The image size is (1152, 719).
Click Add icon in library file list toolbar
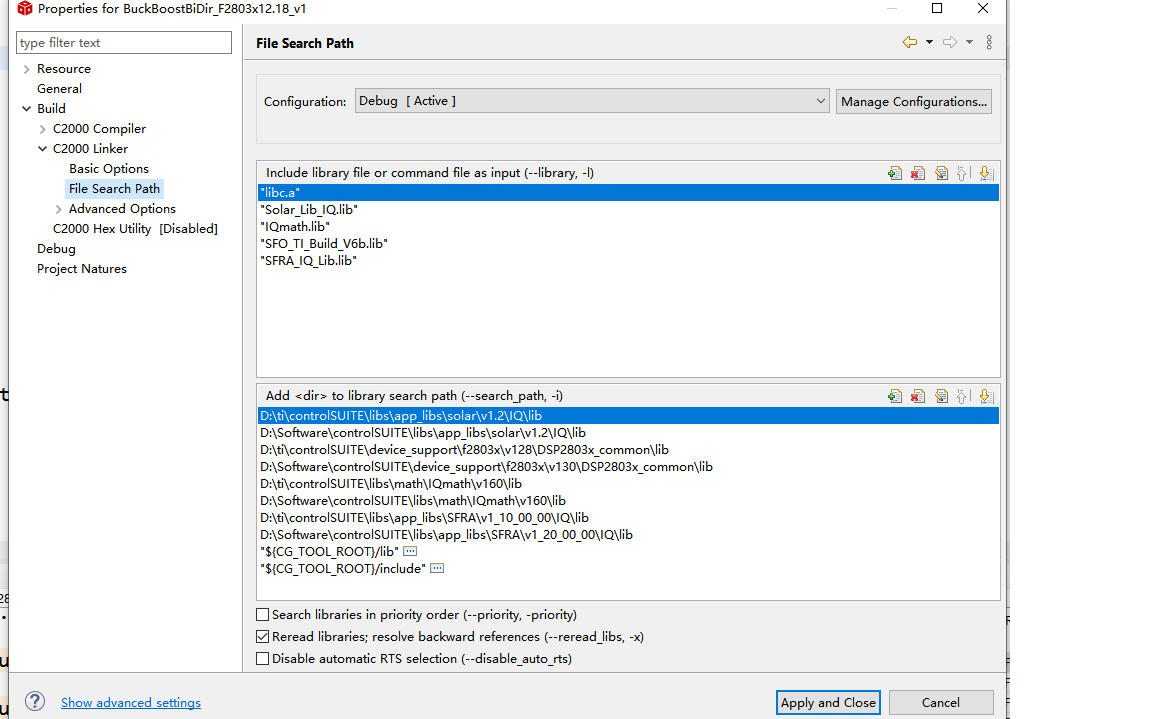[895, 173]
